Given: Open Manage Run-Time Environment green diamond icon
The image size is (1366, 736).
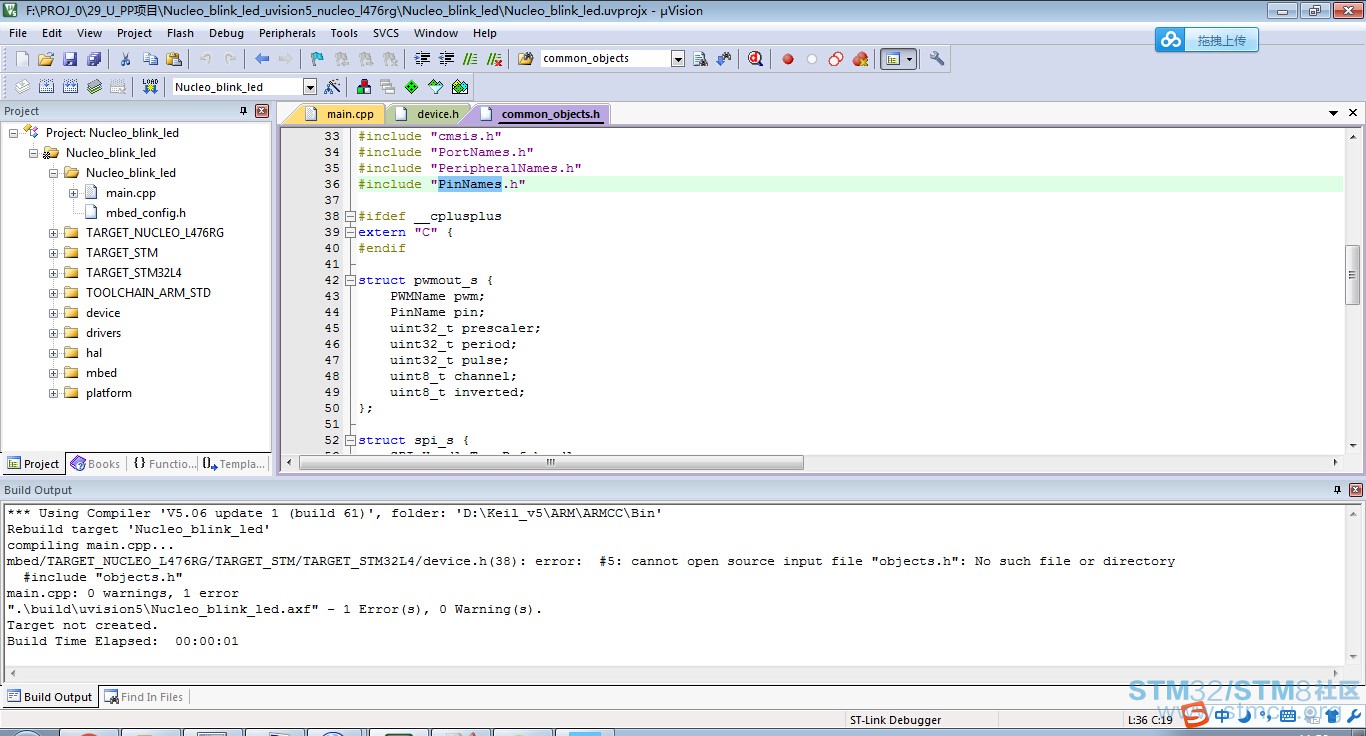Looking at the screenshot, I should 411,87.
